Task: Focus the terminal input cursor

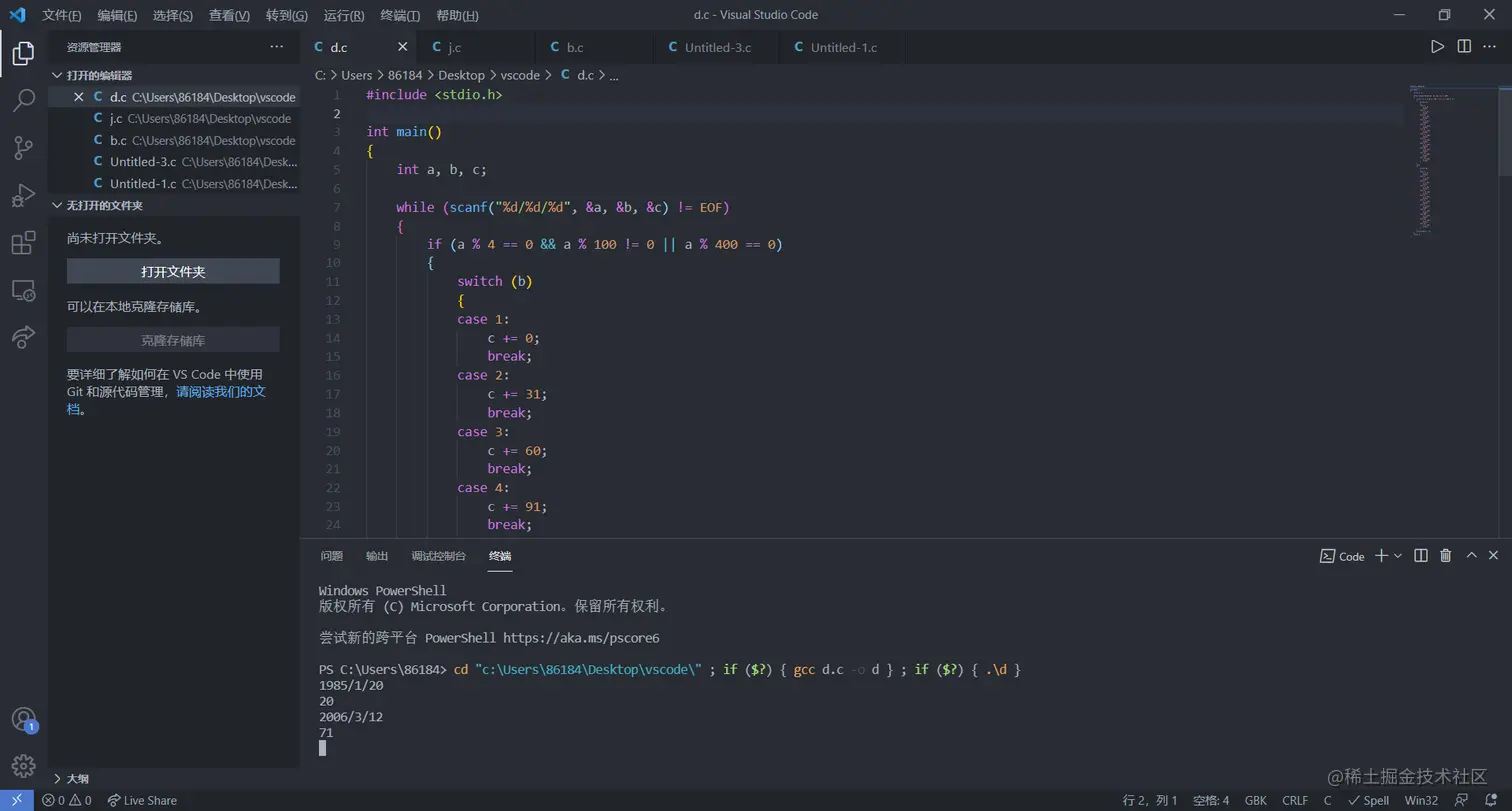Action: point(323,748)
